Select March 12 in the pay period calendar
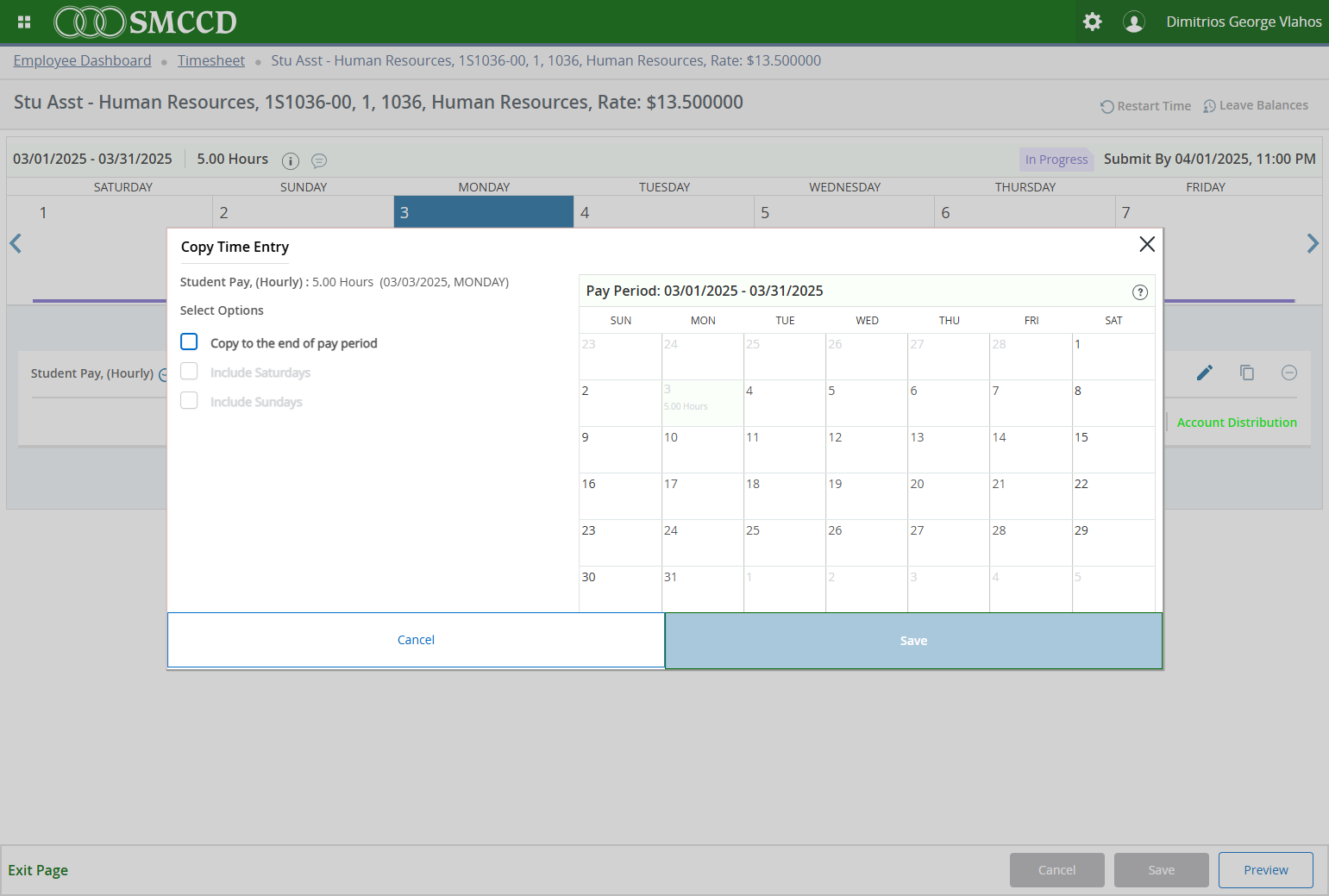Image resolution: width=1329 pixels, height=896 pixels. [x=867, y=449]
